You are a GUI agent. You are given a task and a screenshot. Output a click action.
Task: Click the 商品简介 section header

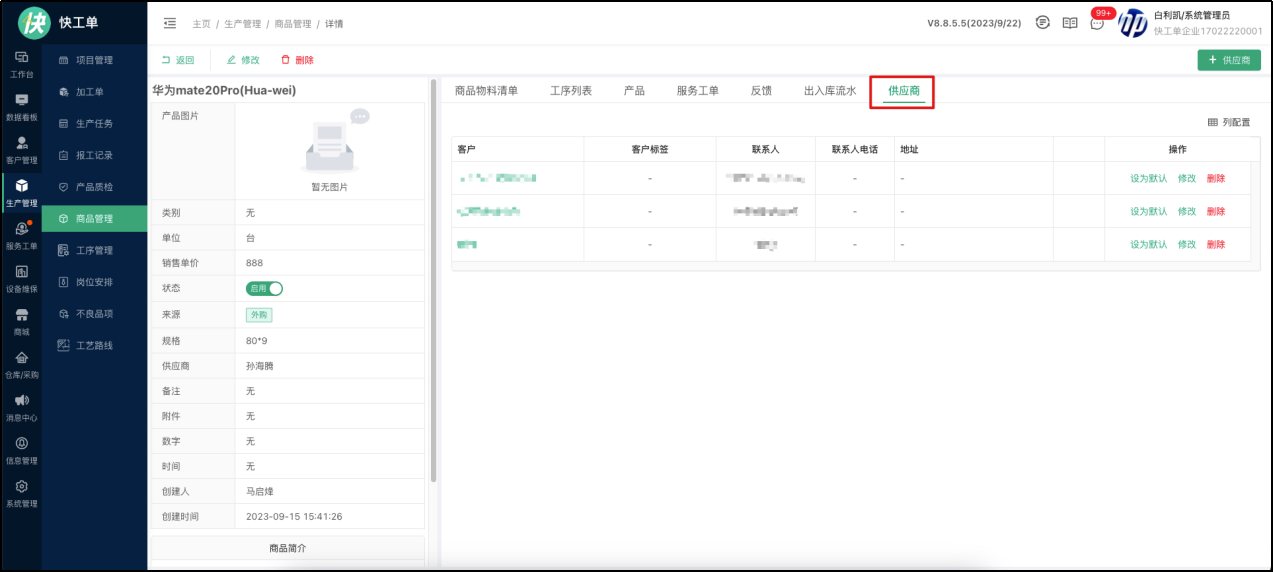pyautogui.click(x=288, y=548)
